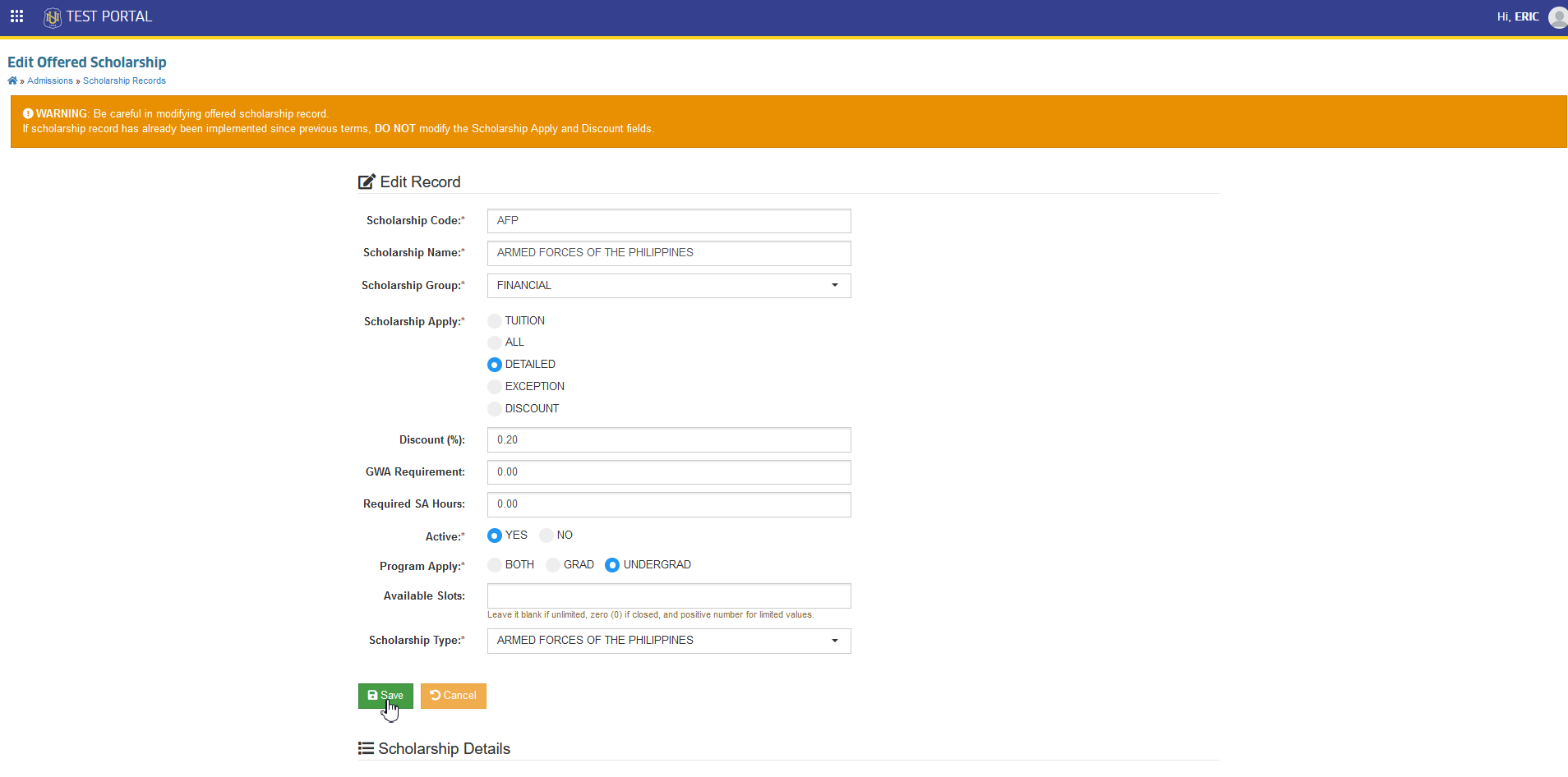Viewport: 1568px width, 777px height.
Task: Choose BOTH for Program Apply
Action: [x=495, y=565]
